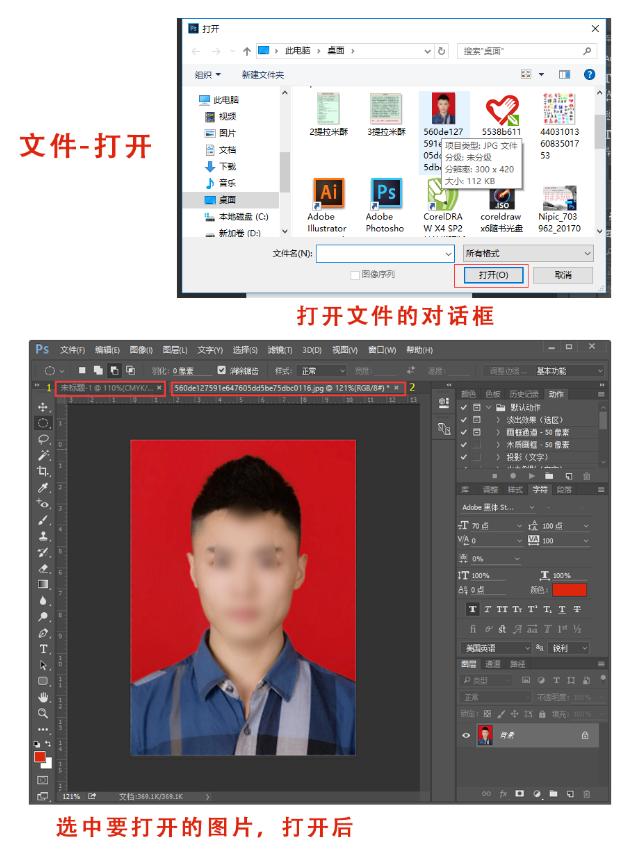This screenshot has width=636, height=852.
Task: Select the Move tool in Photoshop
Action: pyautogui.click(x=43, y=407)
